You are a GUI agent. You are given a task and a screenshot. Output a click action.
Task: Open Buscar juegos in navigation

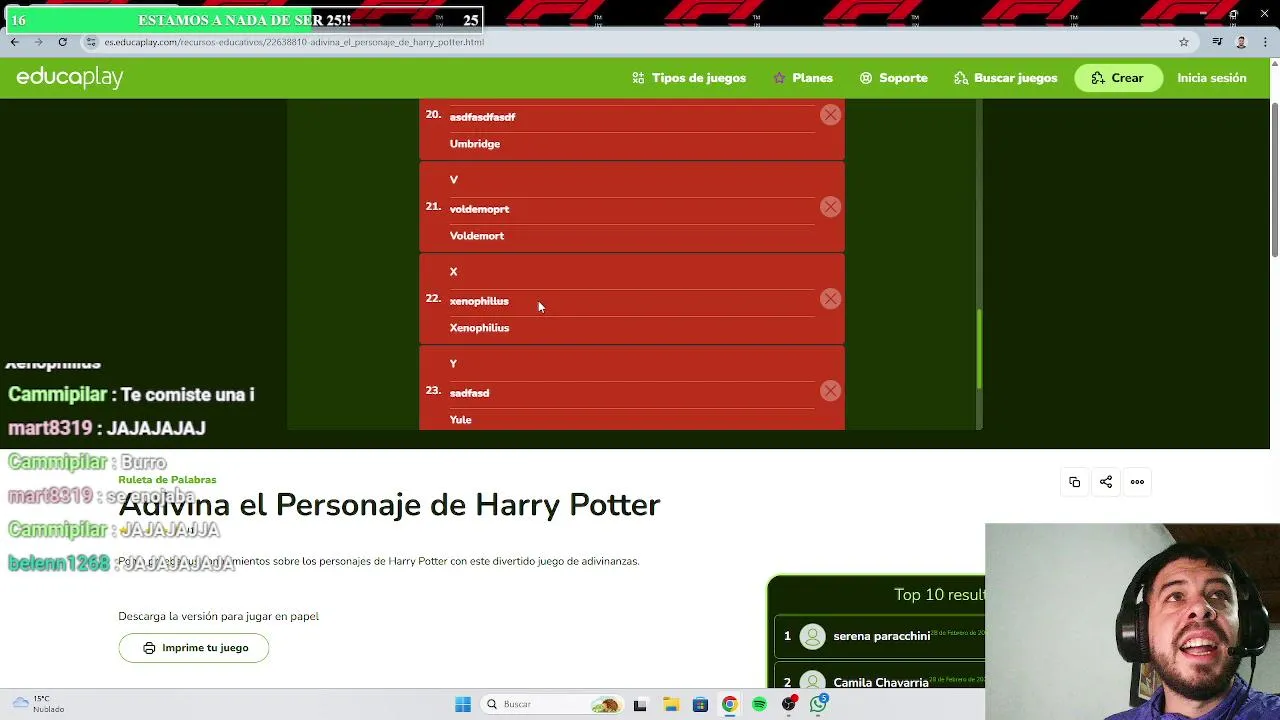tap(1006, 78)
